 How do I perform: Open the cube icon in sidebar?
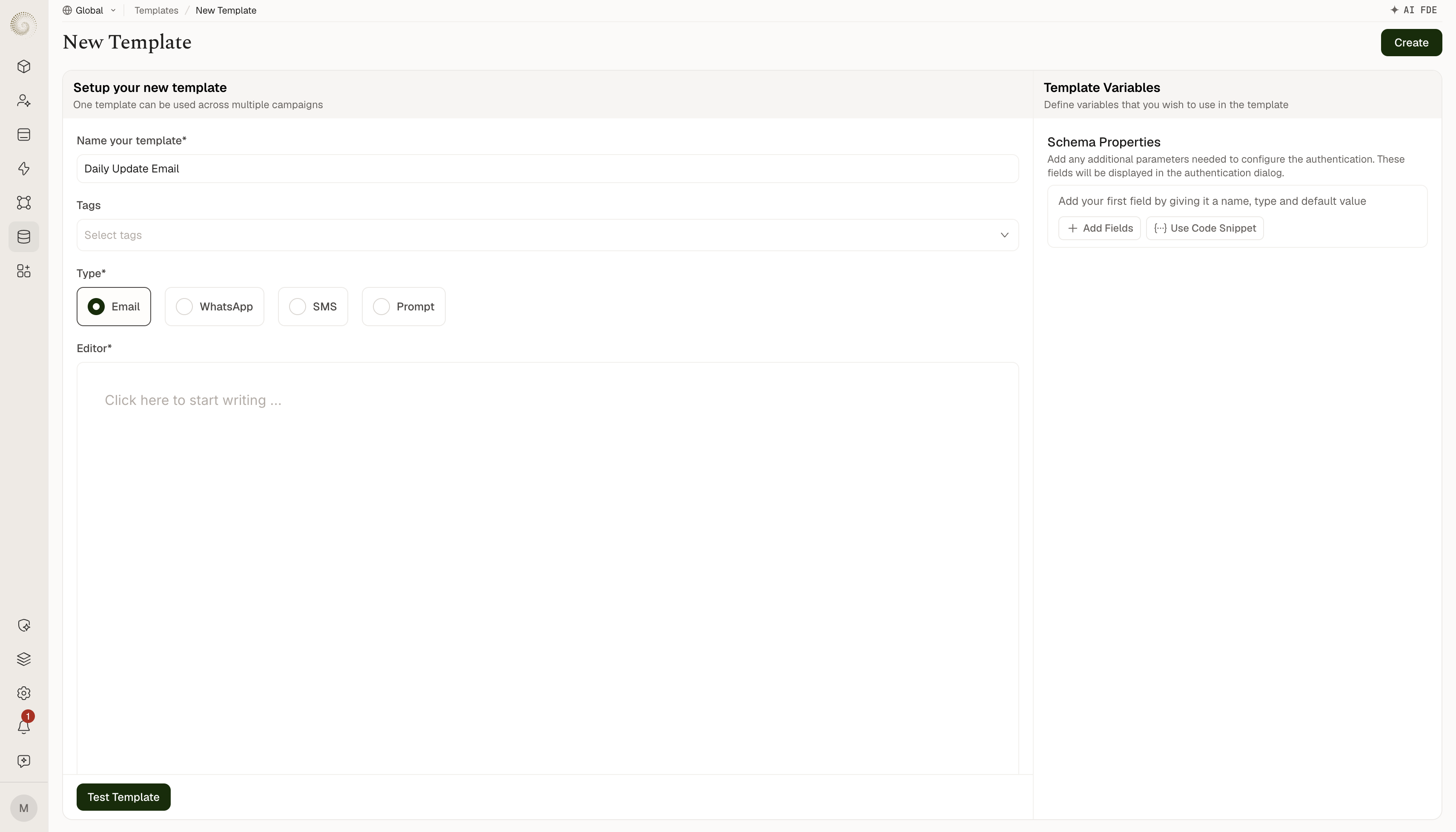23,67
